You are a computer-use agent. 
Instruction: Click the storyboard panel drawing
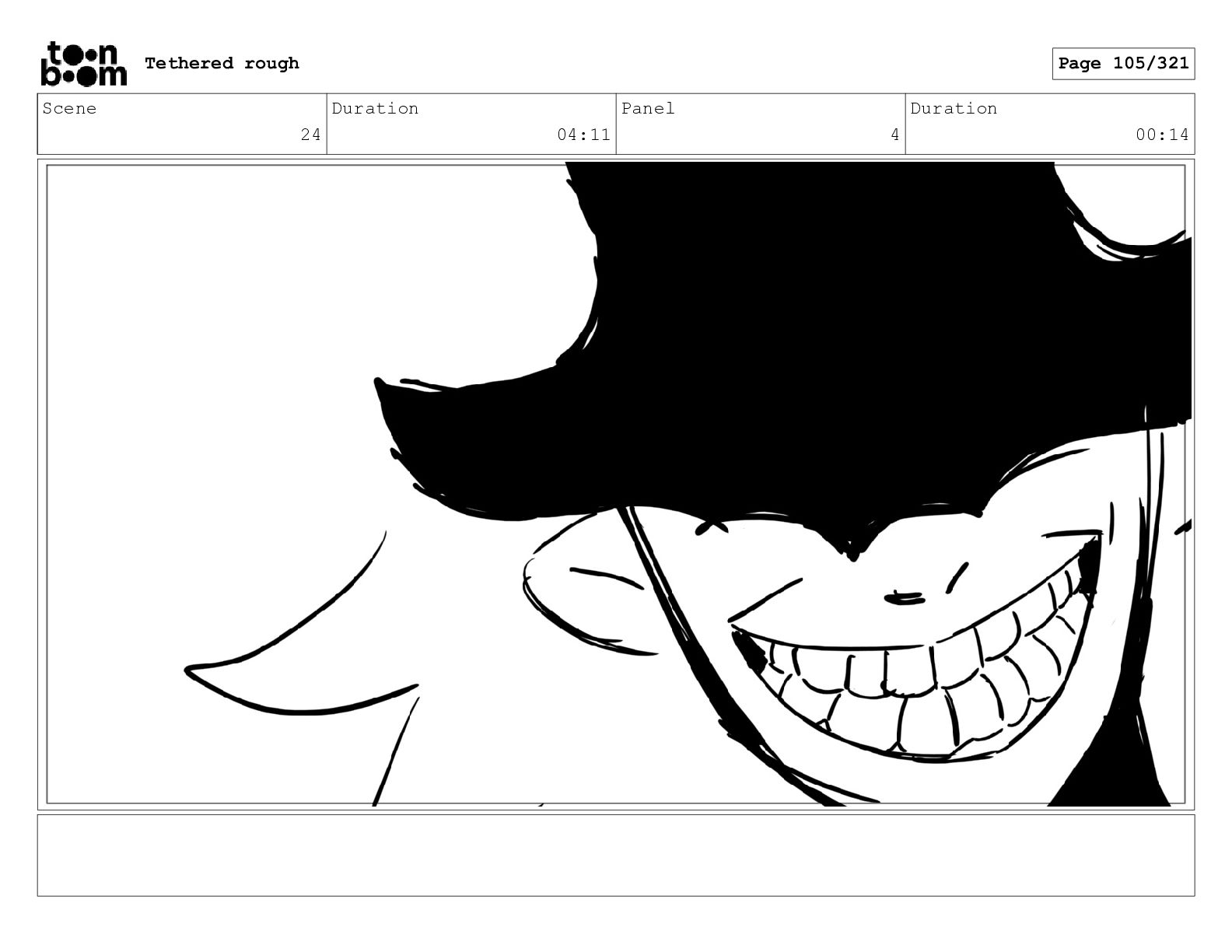click(x=616, y=485)
